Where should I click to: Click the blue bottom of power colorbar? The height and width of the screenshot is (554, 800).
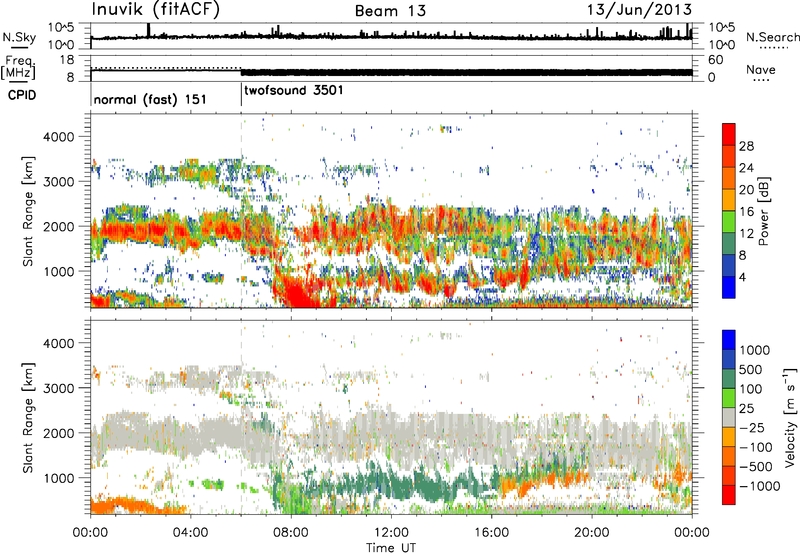729,287
